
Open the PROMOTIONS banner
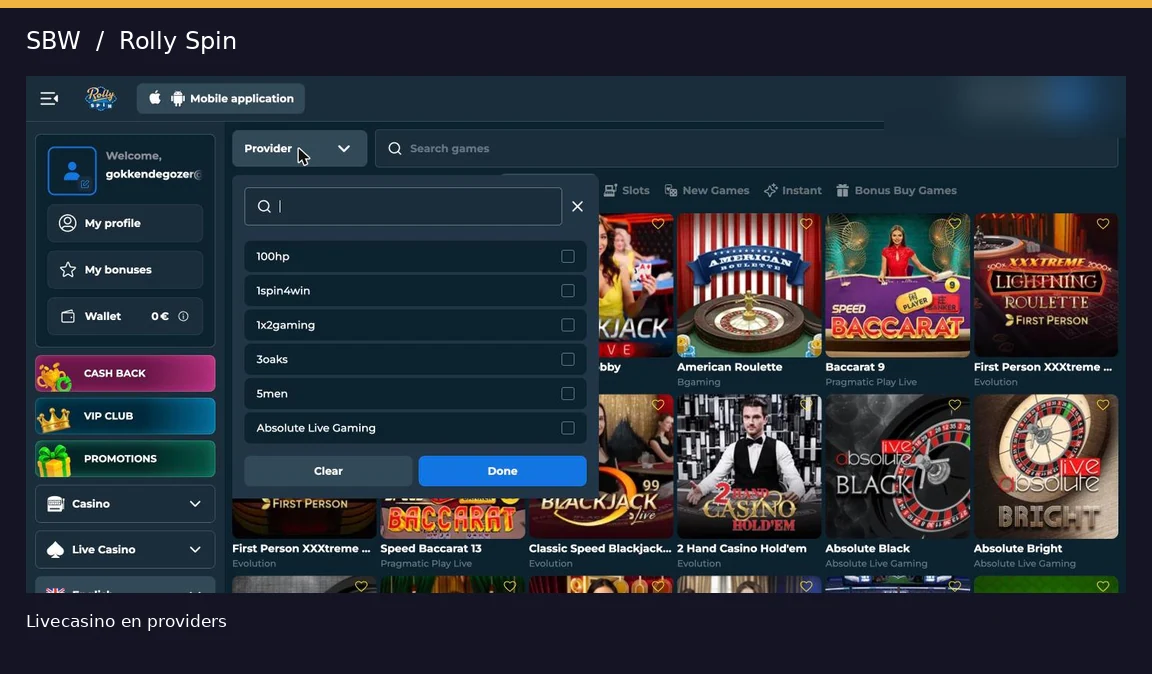click(125, 459)
